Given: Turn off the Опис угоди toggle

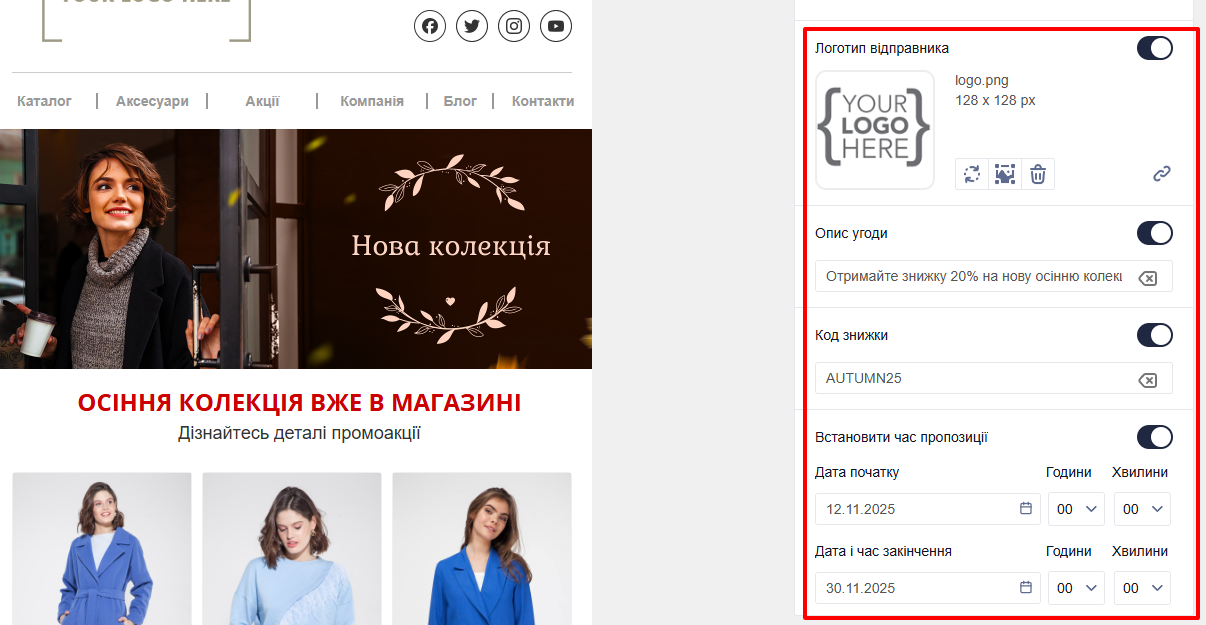Looking at the screenshot, I should [1155, 233].
